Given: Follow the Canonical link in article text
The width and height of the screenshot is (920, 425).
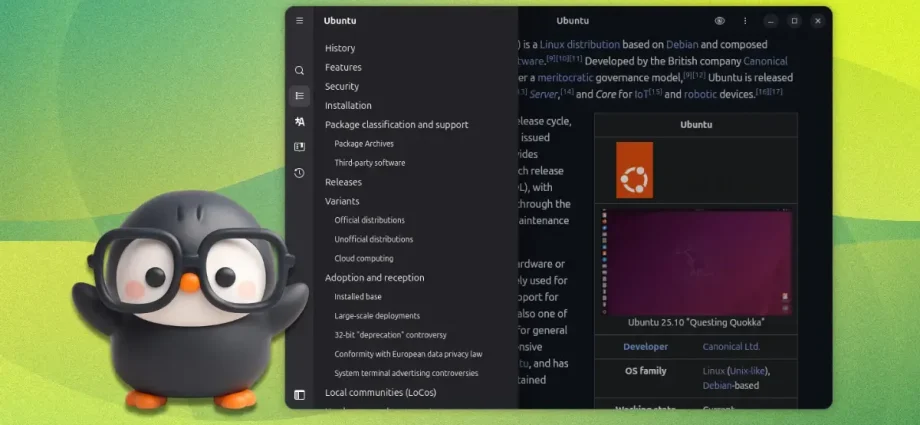Looking at the screenshot, I should click(765, 60).
